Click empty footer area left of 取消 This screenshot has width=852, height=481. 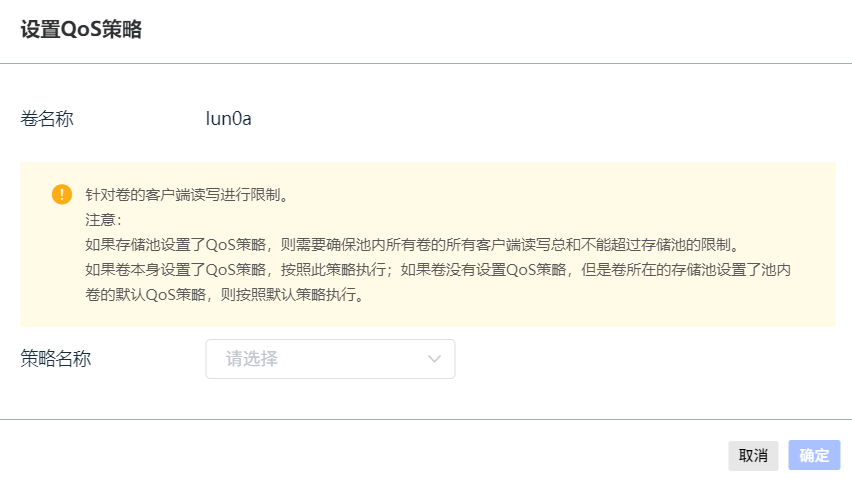click(x=400, y=455)
